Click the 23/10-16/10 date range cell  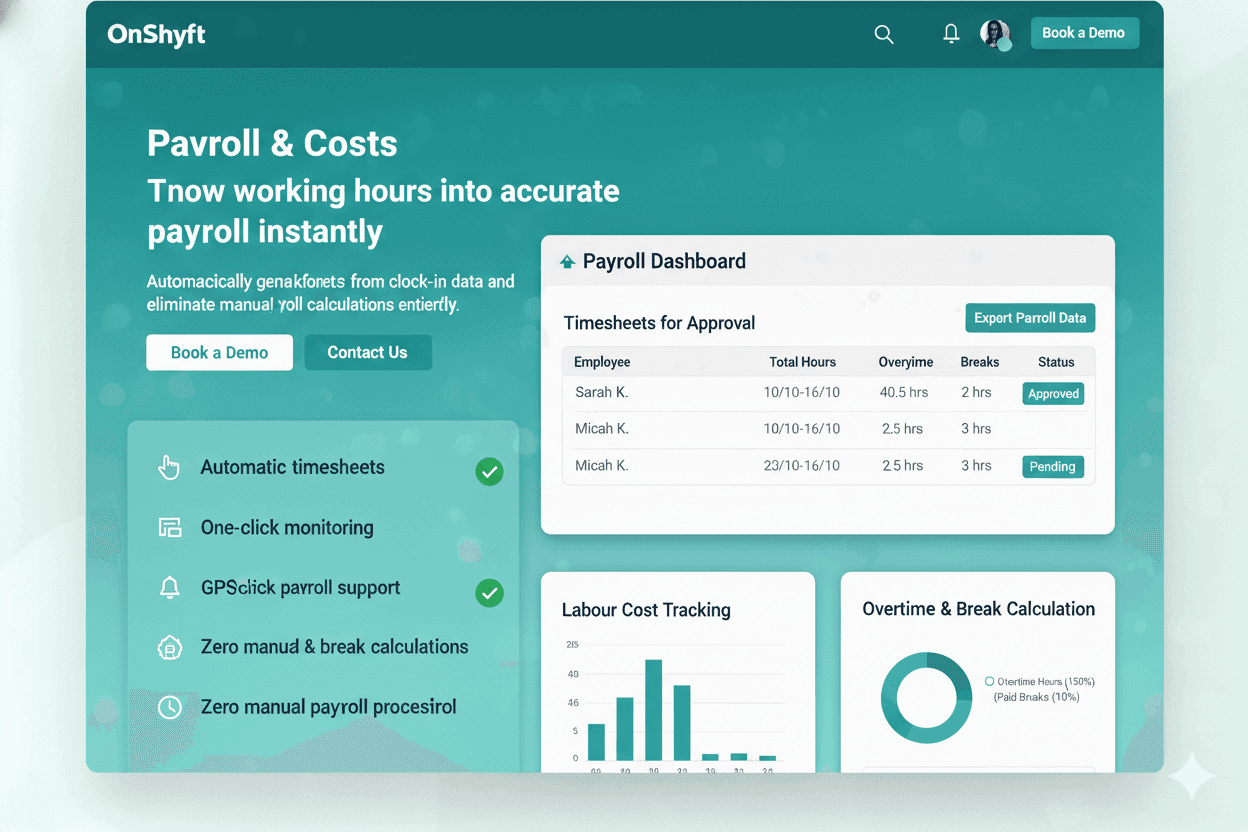[x=802, y=465]
